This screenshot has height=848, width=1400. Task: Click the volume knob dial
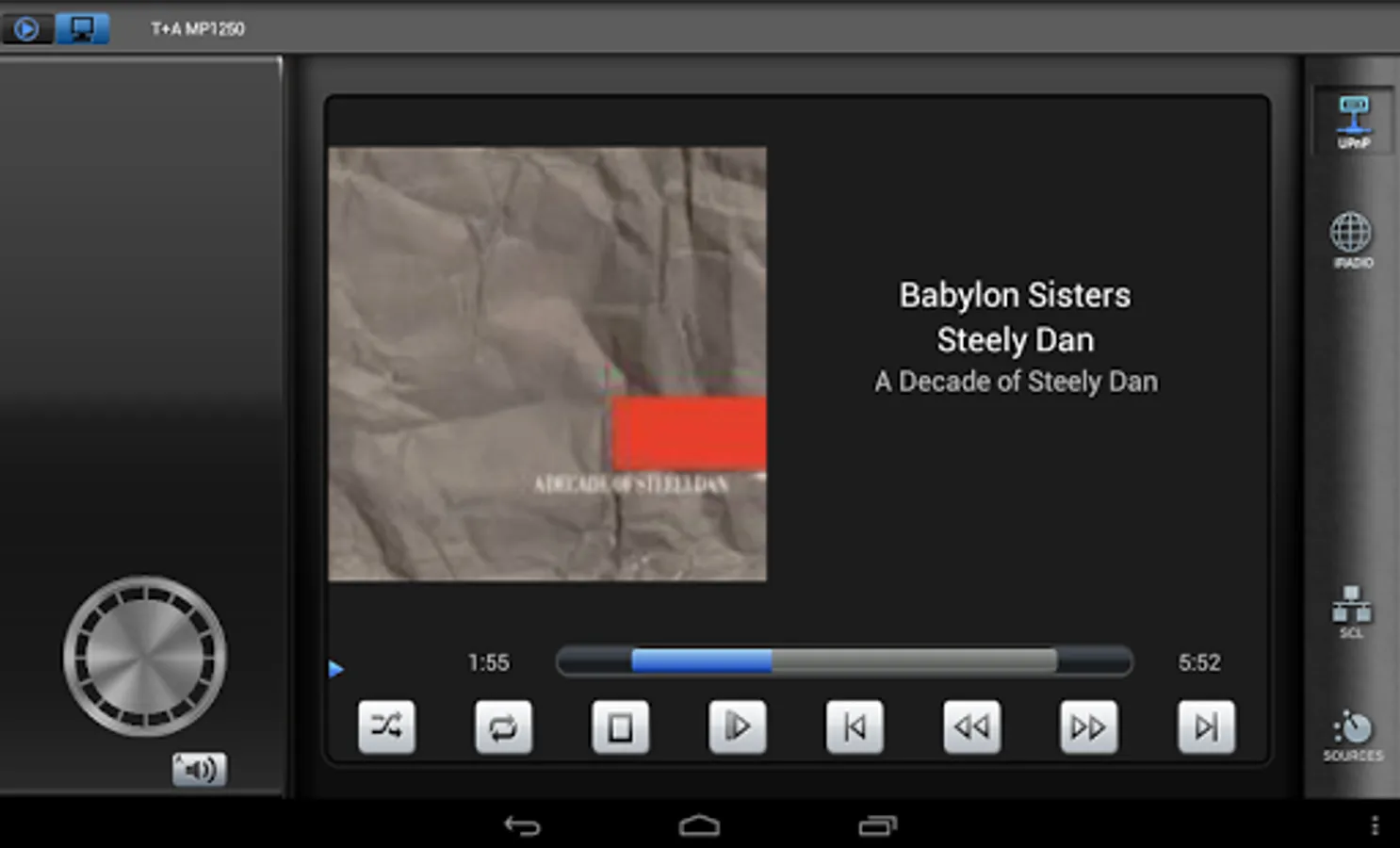tap(144, 656)
